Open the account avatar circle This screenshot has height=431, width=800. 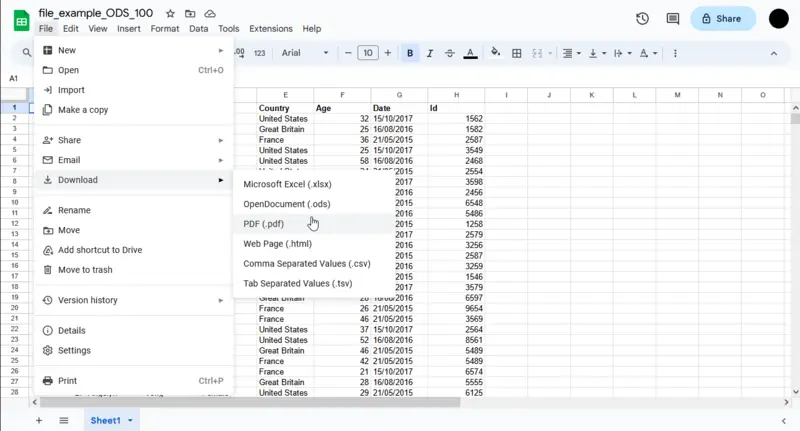(779, 19)
